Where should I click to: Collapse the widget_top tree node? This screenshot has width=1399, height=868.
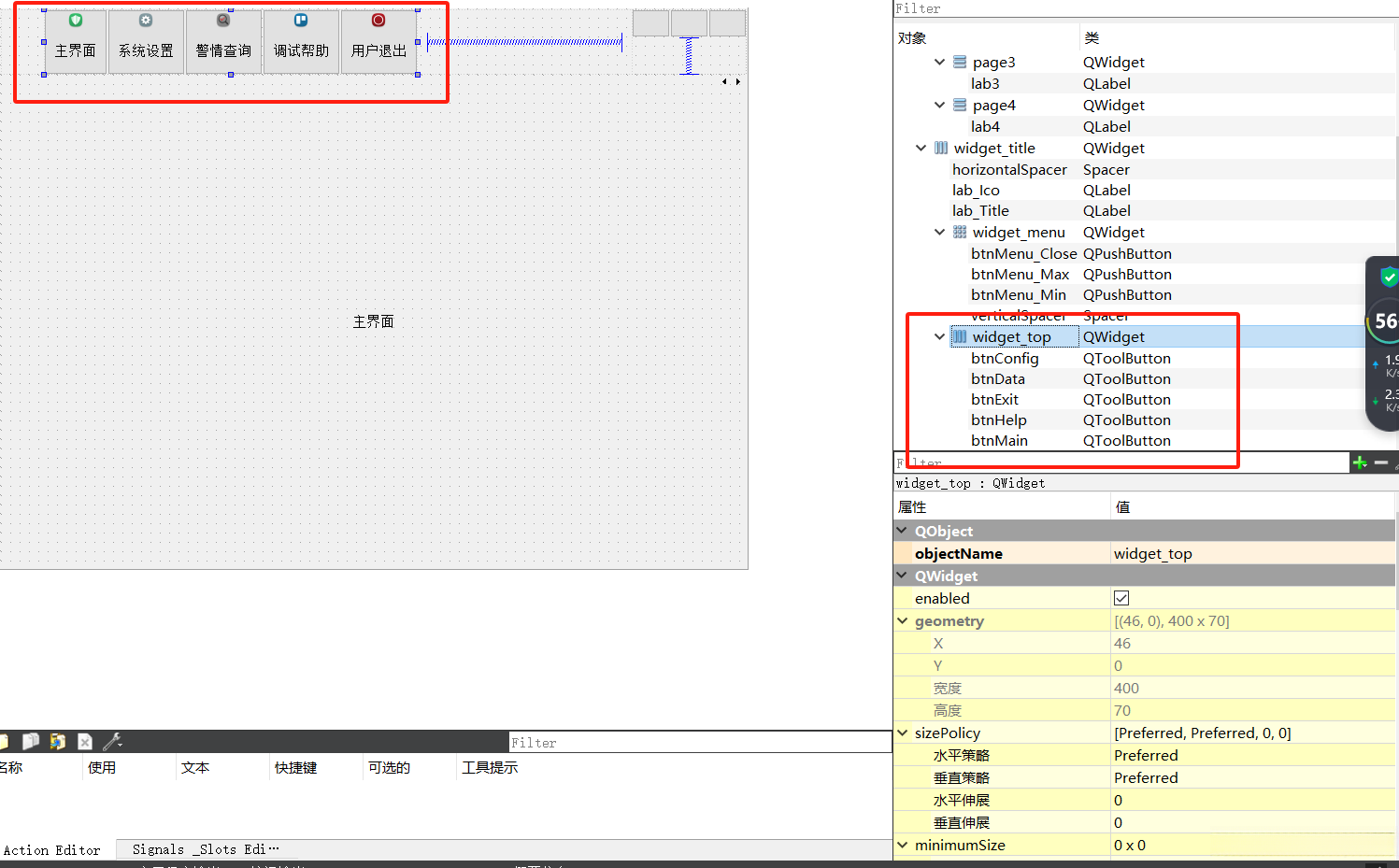[x=939, y=336]
